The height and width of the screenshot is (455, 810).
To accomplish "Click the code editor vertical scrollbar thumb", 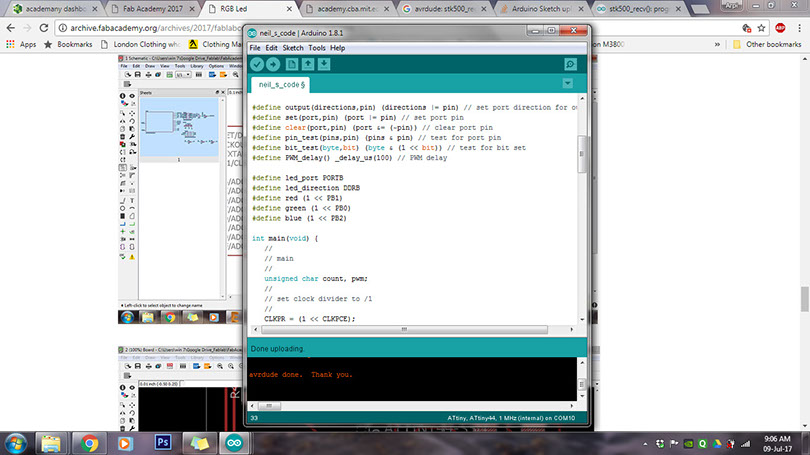I will pos(582,154).
